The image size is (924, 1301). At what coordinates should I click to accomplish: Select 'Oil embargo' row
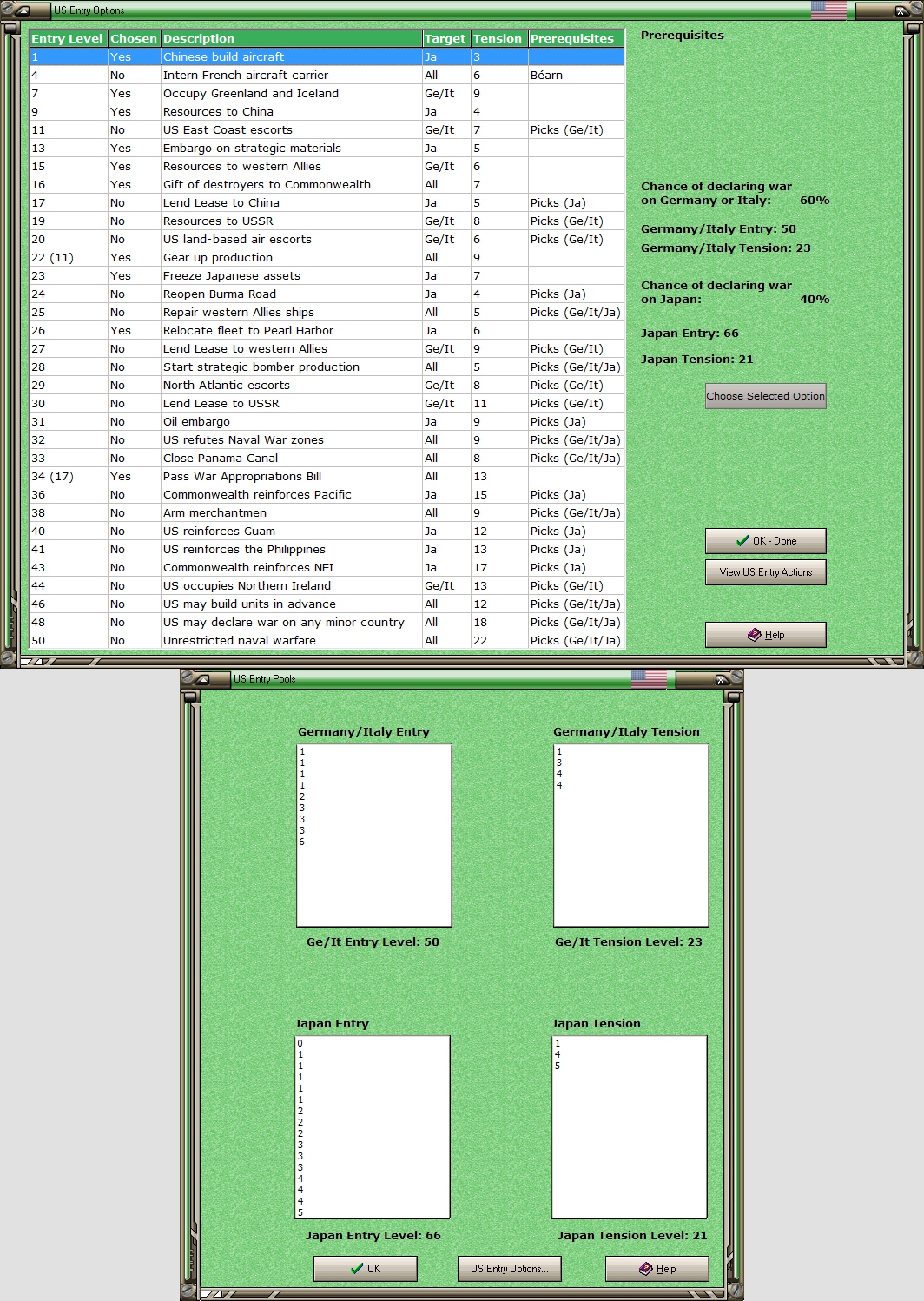[x=327, y=421]
